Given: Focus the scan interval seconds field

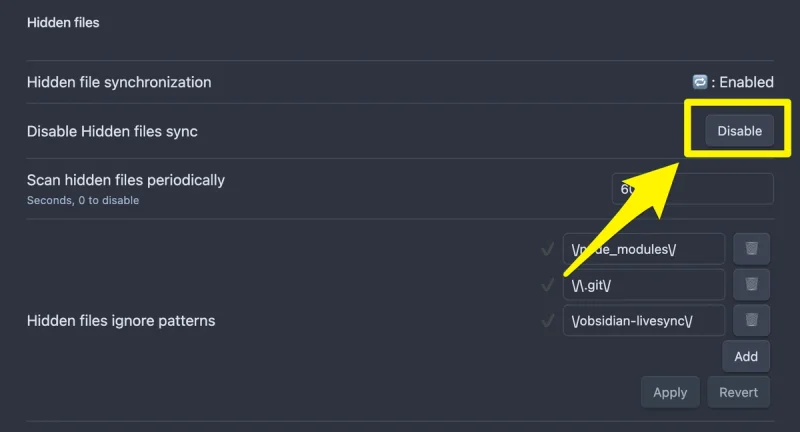Looking at the screenshot, I should 692,189.
